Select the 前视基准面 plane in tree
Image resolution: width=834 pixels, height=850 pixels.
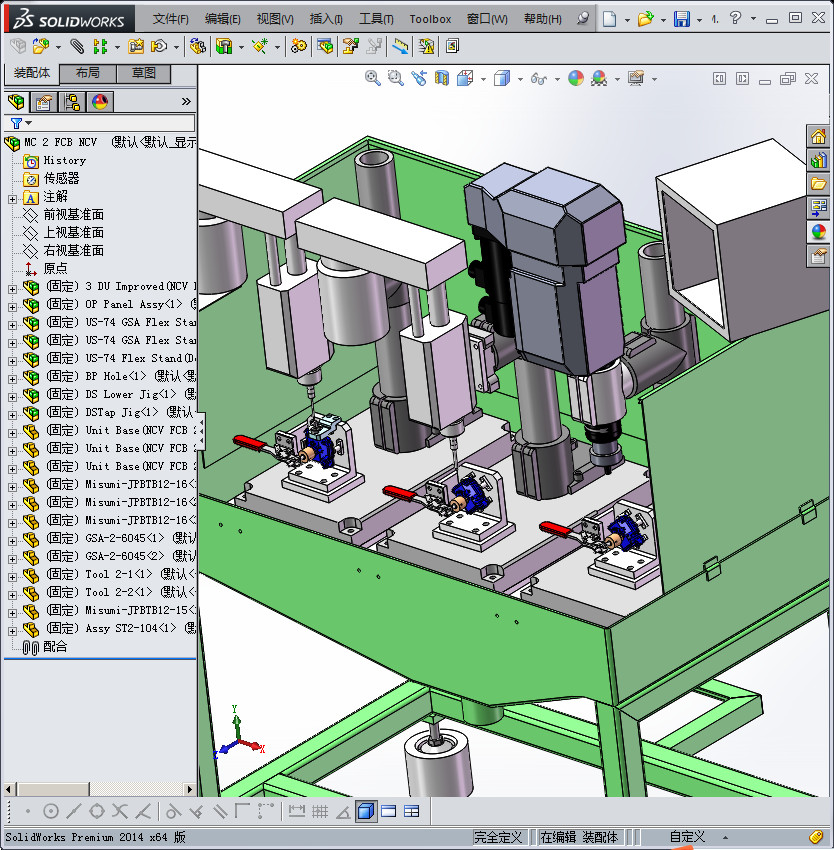point(73,214)
